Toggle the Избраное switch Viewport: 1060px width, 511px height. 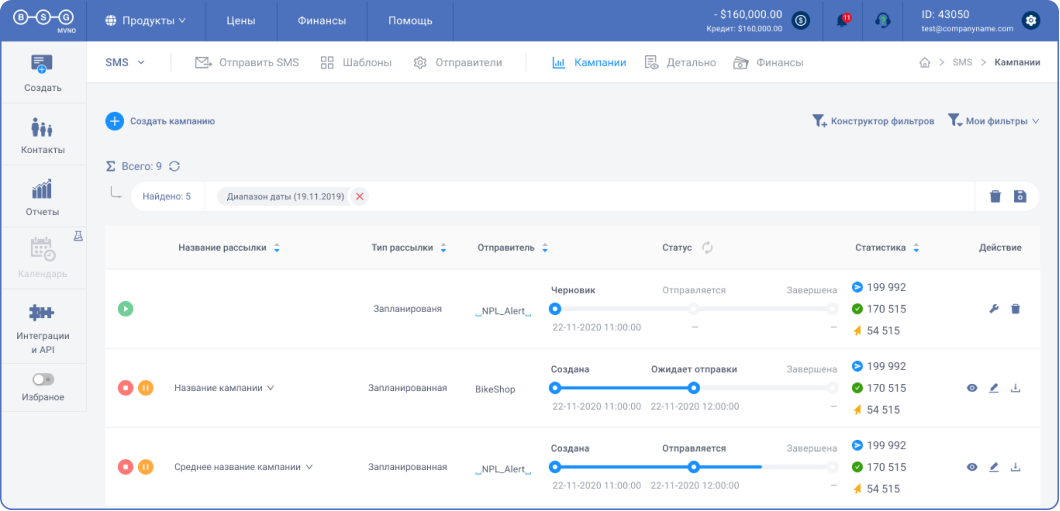click(x=43, y=379)
